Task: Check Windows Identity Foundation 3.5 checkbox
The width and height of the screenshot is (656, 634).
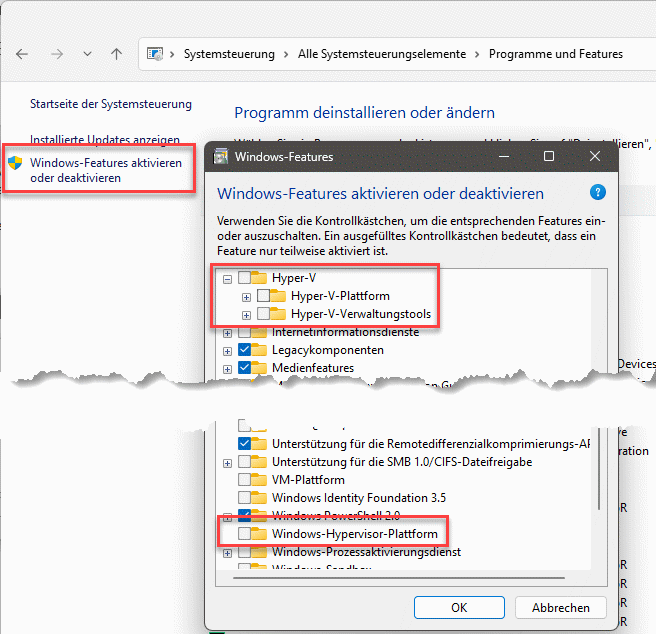Action: [x=244, y=498]
